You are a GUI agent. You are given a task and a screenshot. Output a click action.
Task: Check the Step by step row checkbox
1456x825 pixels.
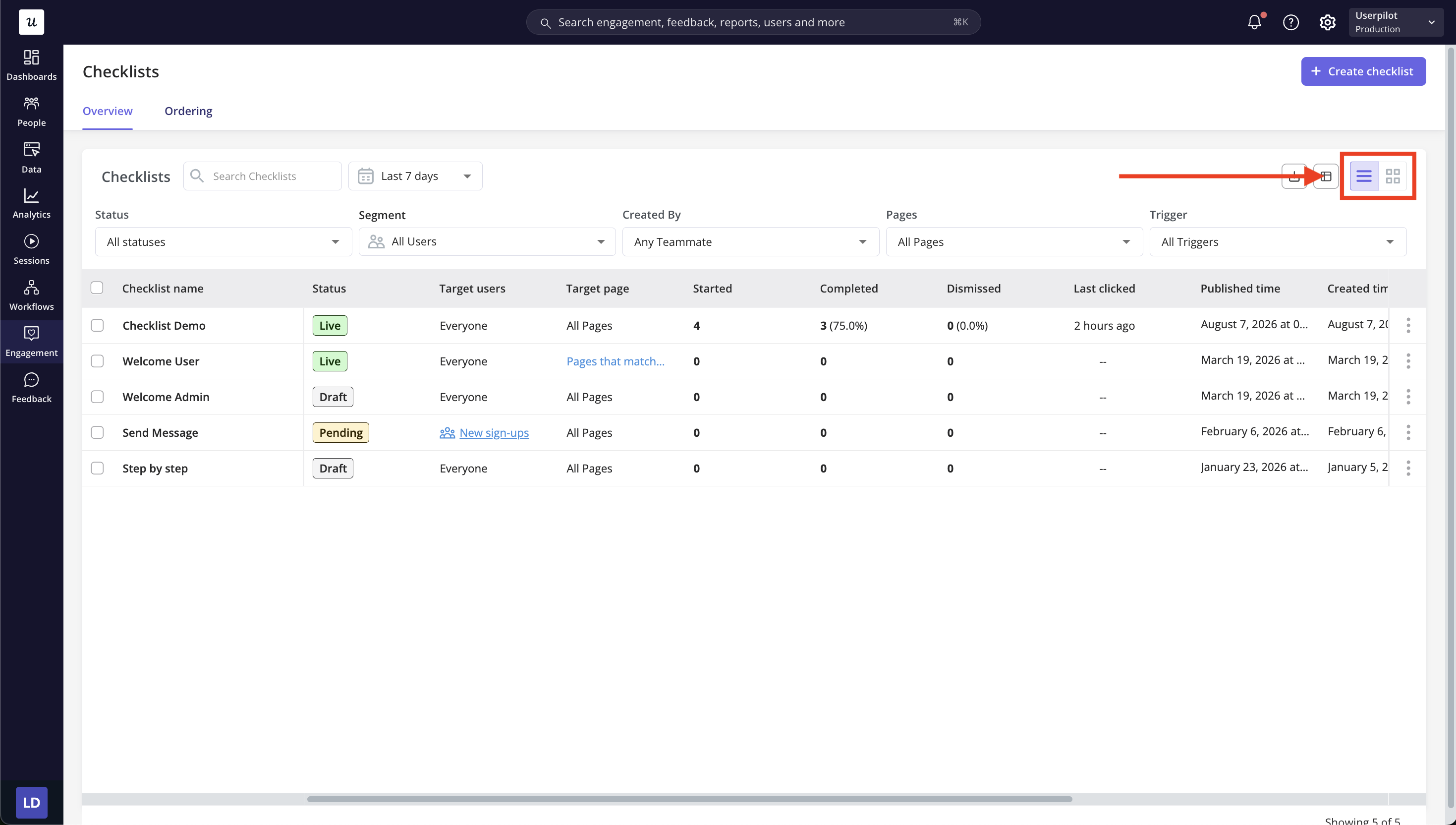tap(98, 468)
